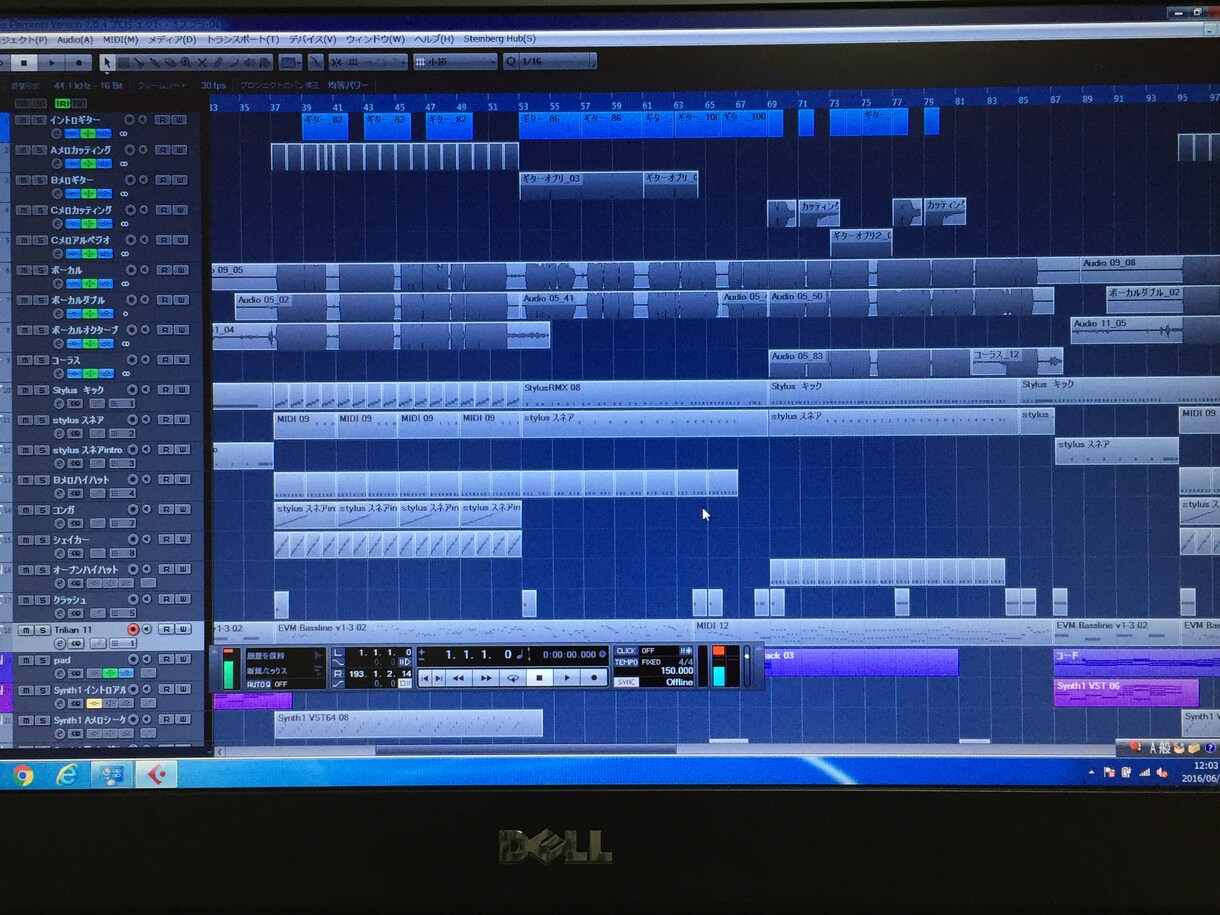
Task: Open the Steinberg Hub(S) menu
Action: (x=500, y=40)
